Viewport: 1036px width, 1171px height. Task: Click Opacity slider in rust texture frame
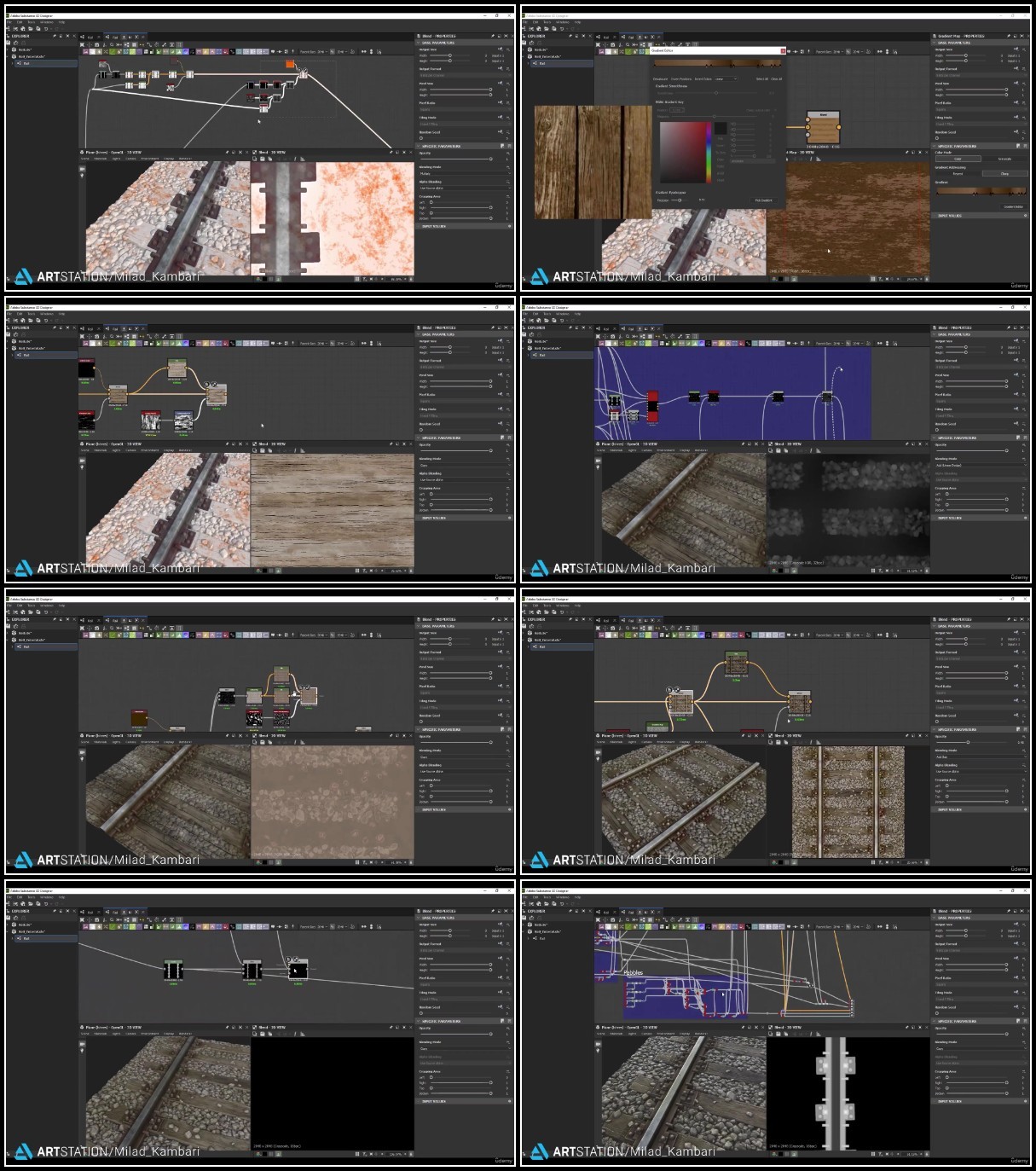click(456, 159)
